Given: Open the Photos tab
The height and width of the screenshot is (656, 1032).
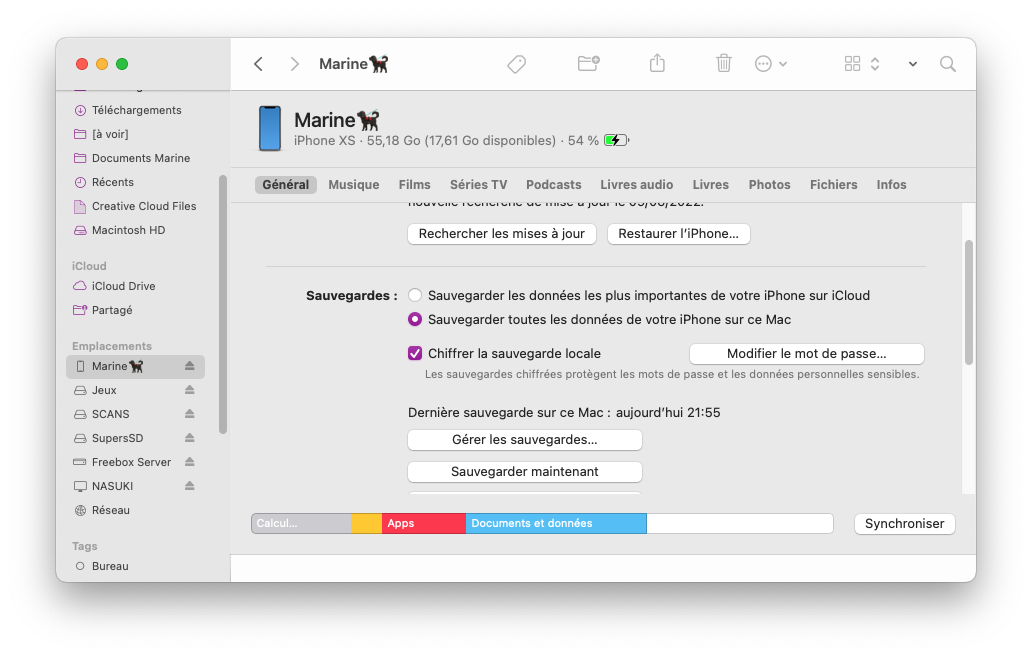Looking at the screenshot, I should pos(769,184).
